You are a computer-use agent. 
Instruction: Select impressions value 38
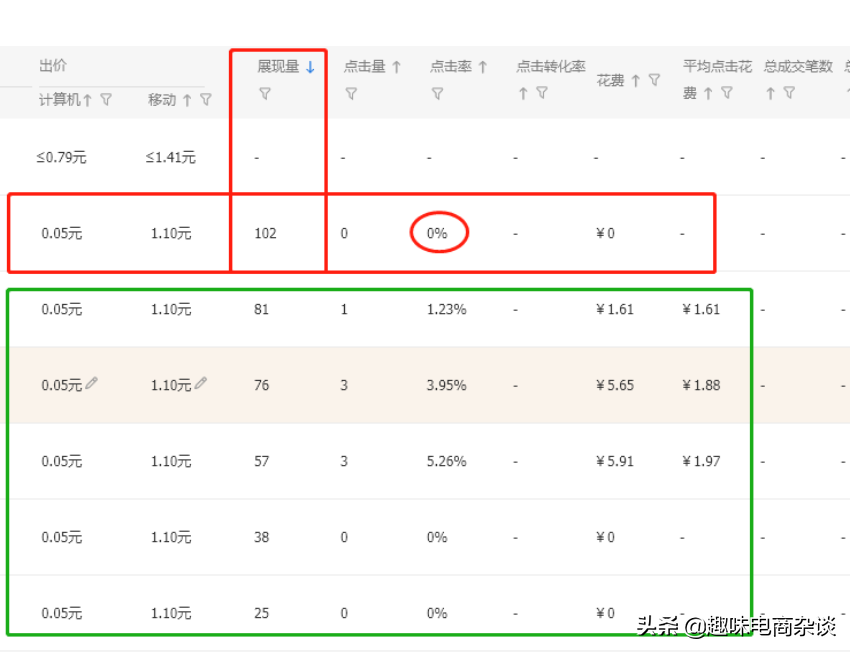pyautogui.click(x=262, y=537)
